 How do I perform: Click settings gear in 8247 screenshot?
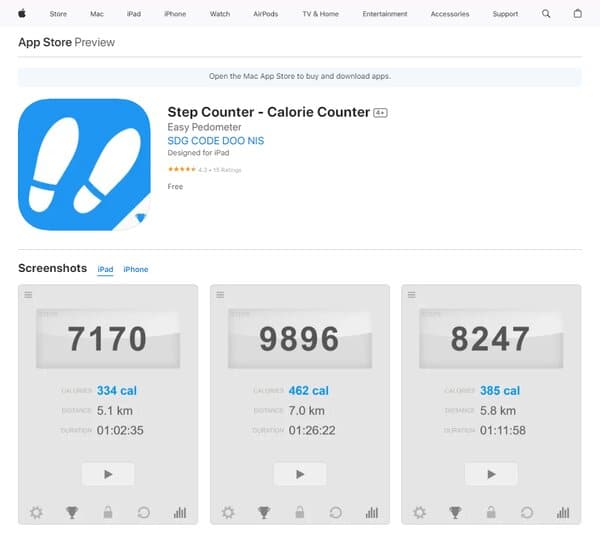pos(419,512)
